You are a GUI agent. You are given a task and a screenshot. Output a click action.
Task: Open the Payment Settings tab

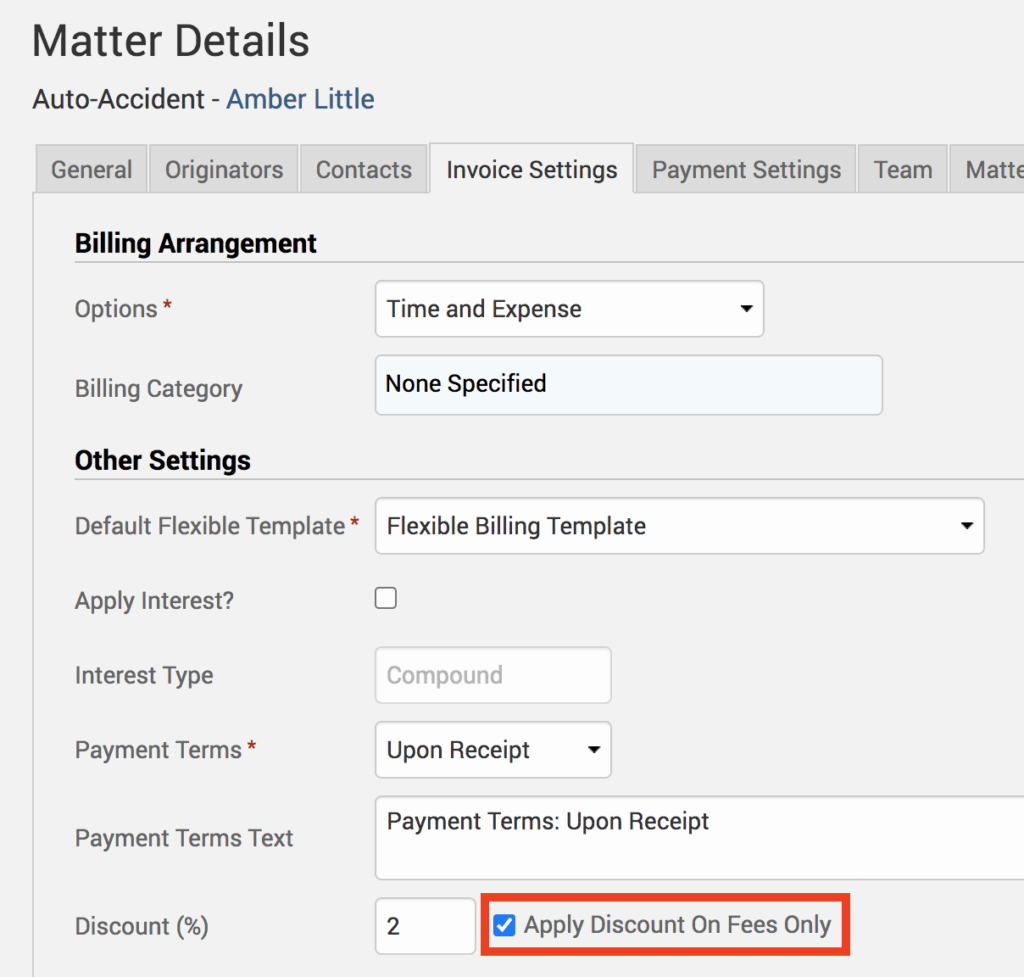746,170
